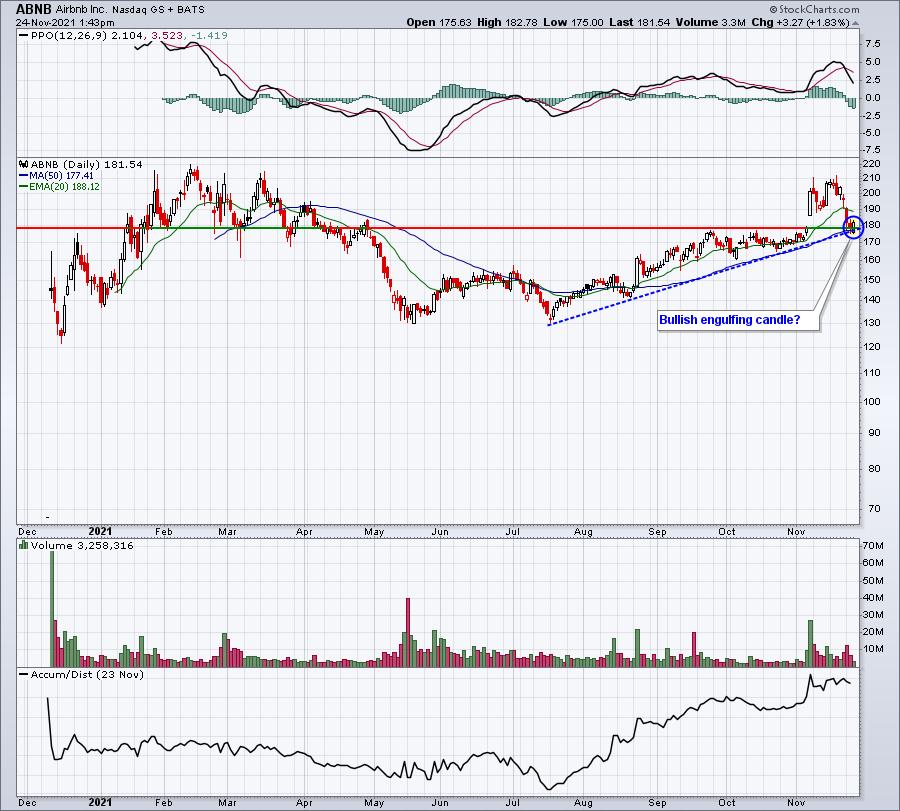Screen dimensions: 900x811
Task: Click the PPO histogram trough near late May
Action: [x=395, y=105]
